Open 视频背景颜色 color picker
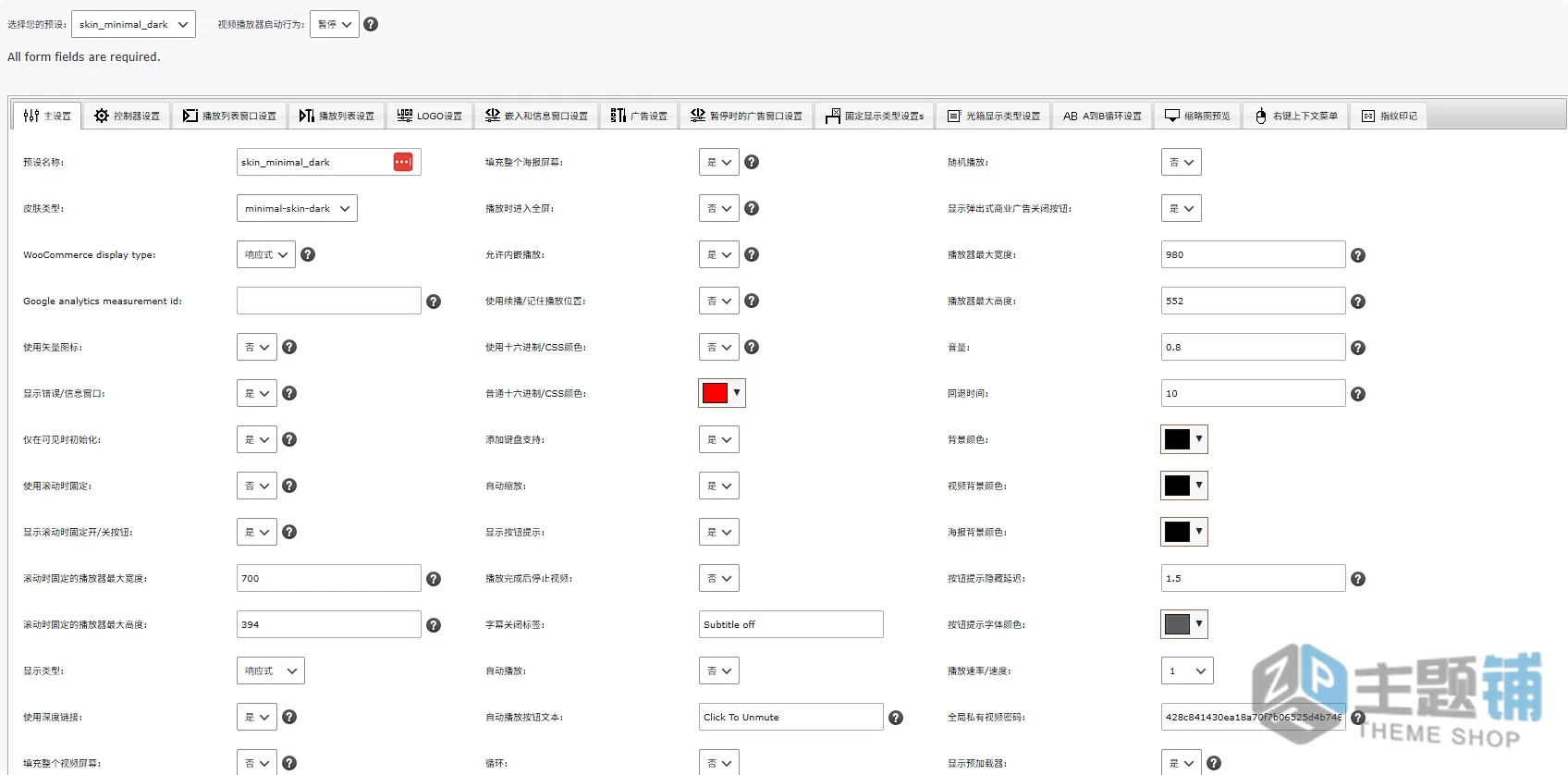Image resolution: width=1568 pixels, height=775 pixels. pos(1184,486)
